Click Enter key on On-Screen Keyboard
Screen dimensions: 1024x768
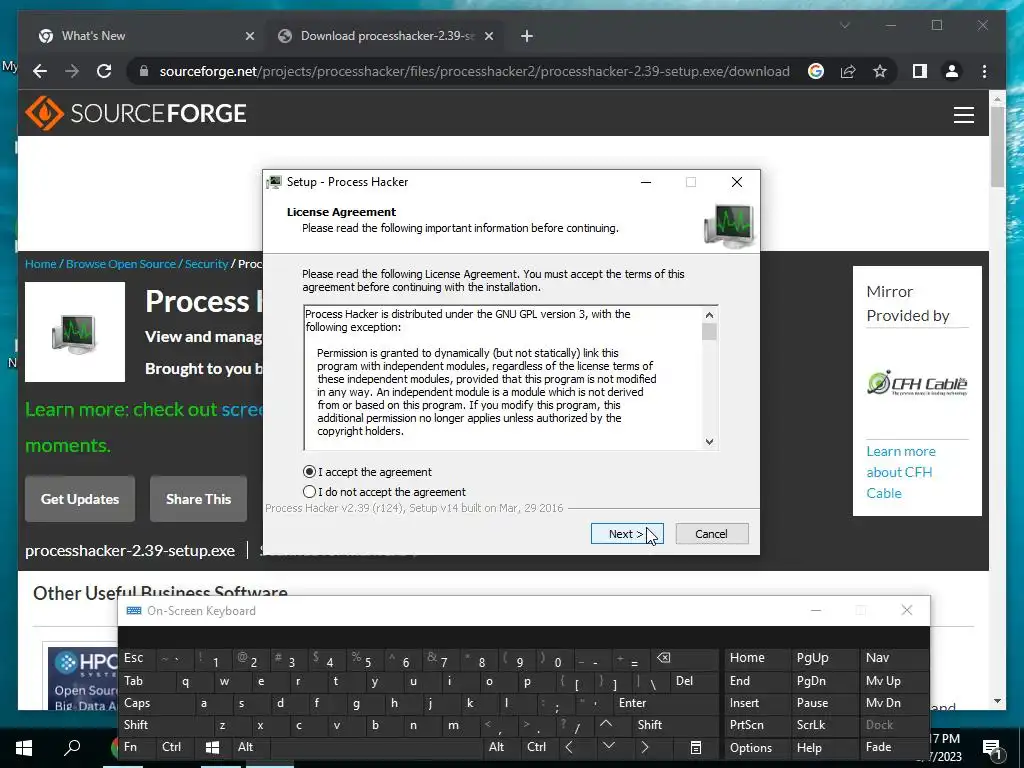tap(665, 703)
